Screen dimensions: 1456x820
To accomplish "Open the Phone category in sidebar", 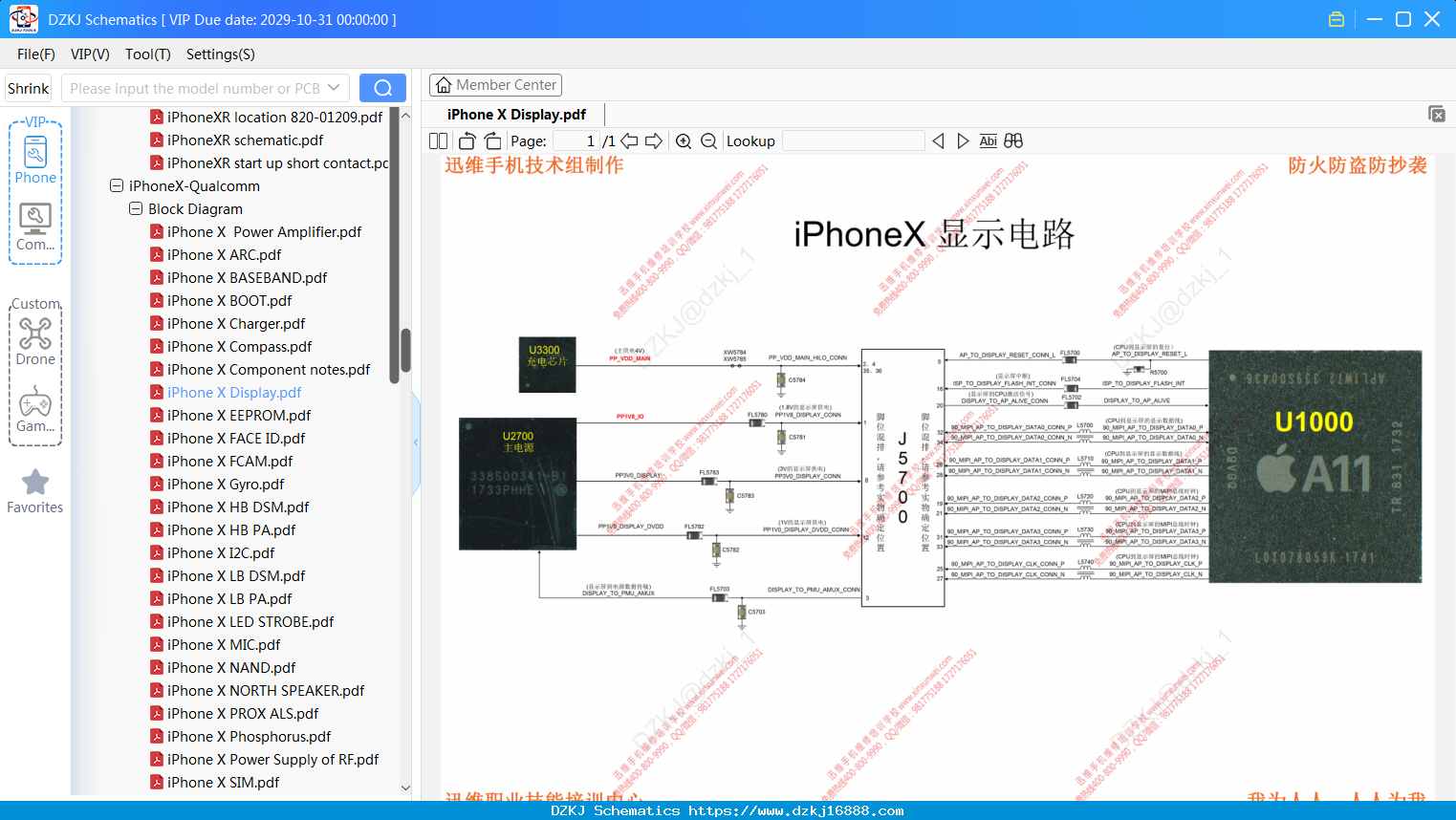I will point(35,160).
